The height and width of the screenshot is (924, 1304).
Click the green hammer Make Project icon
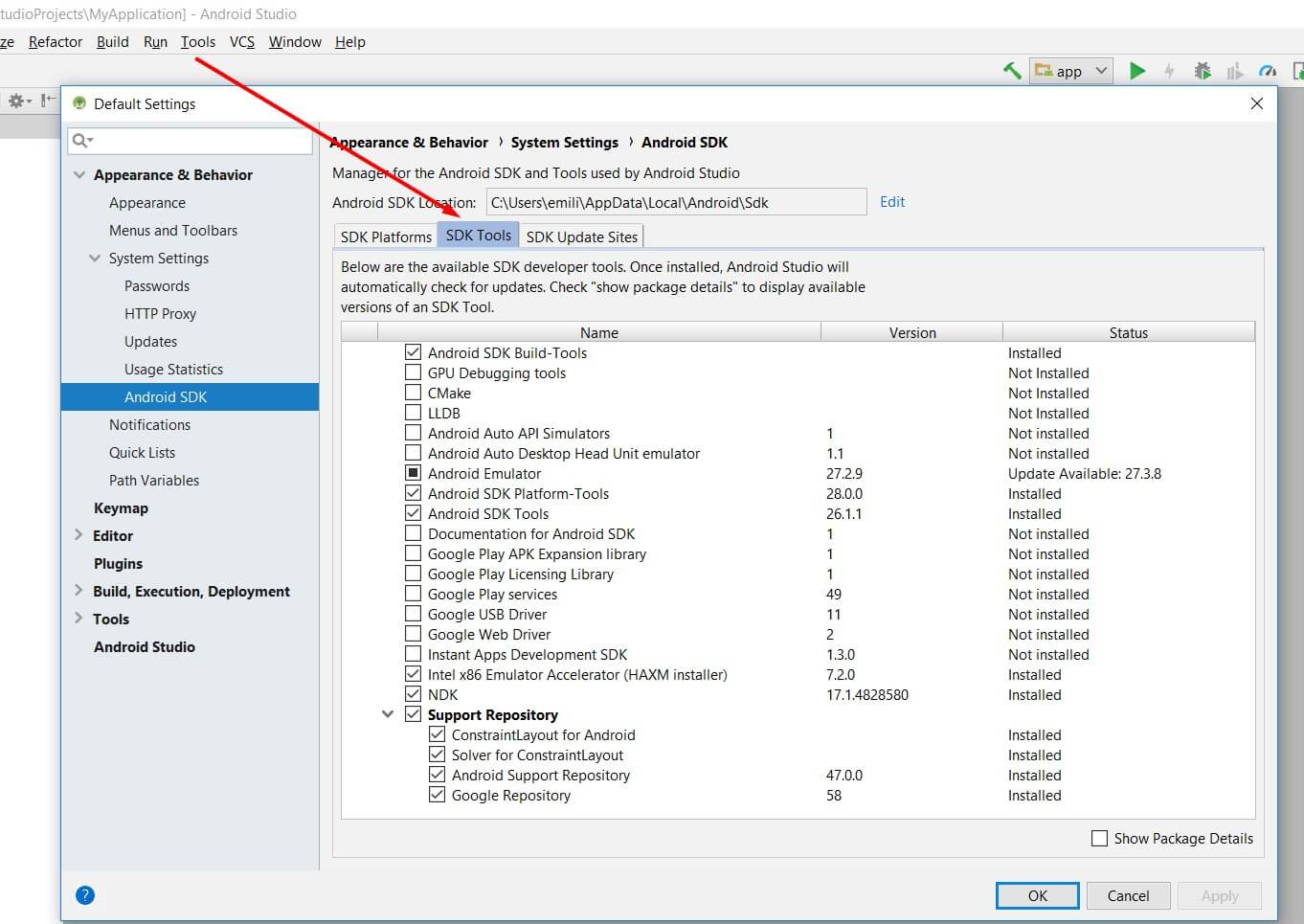click(x=1012, y=71)
